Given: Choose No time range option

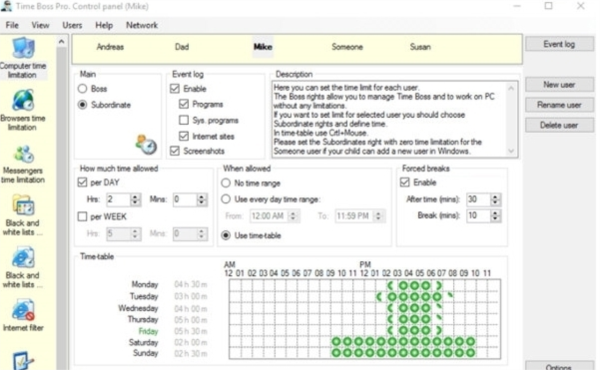Looking at the screenshot, I should (x=226, y=183).
